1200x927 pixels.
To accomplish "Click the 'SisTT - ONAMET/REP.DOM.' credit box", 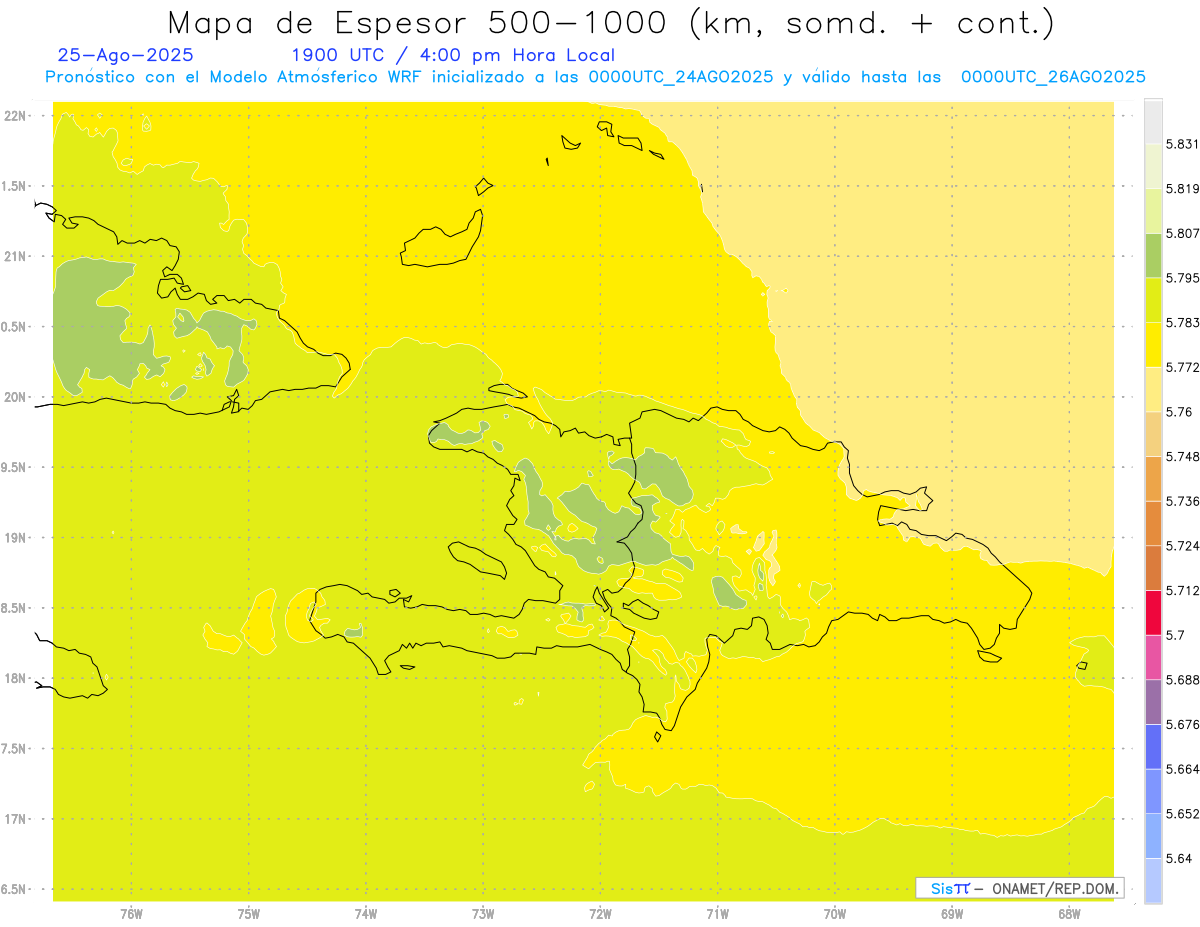I will tap(1020, 888).
